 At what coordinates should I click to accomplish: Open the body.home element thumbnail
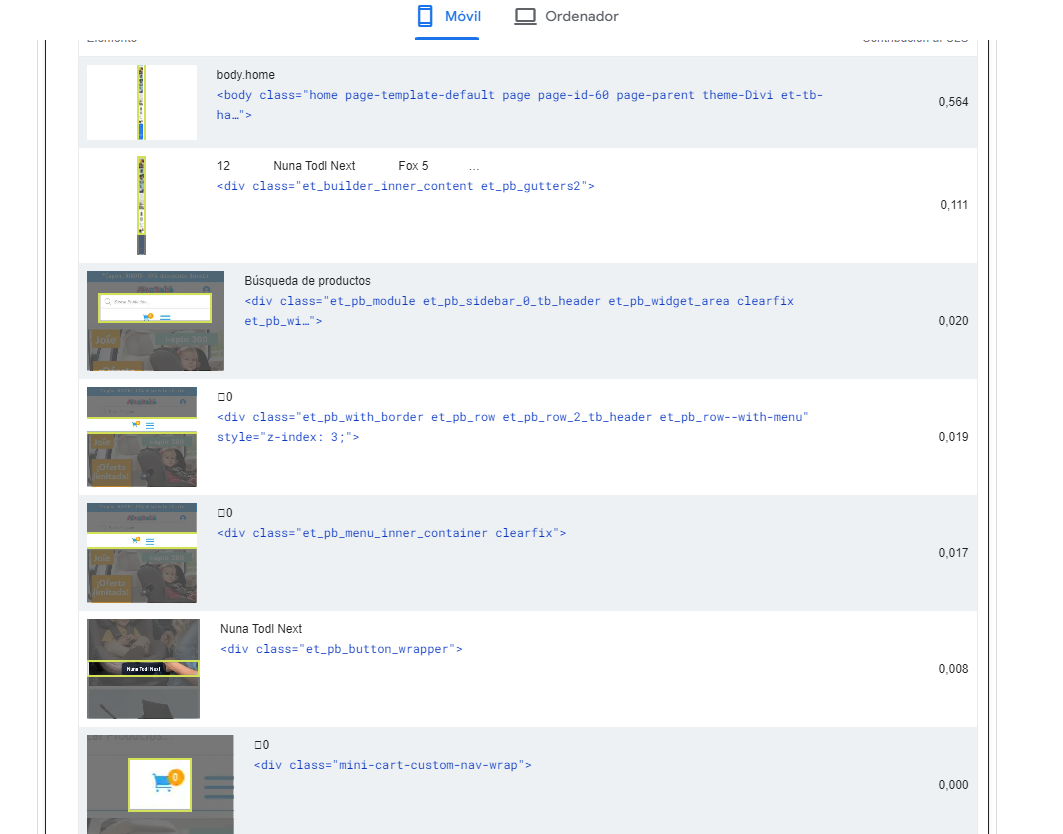(142, 102)
